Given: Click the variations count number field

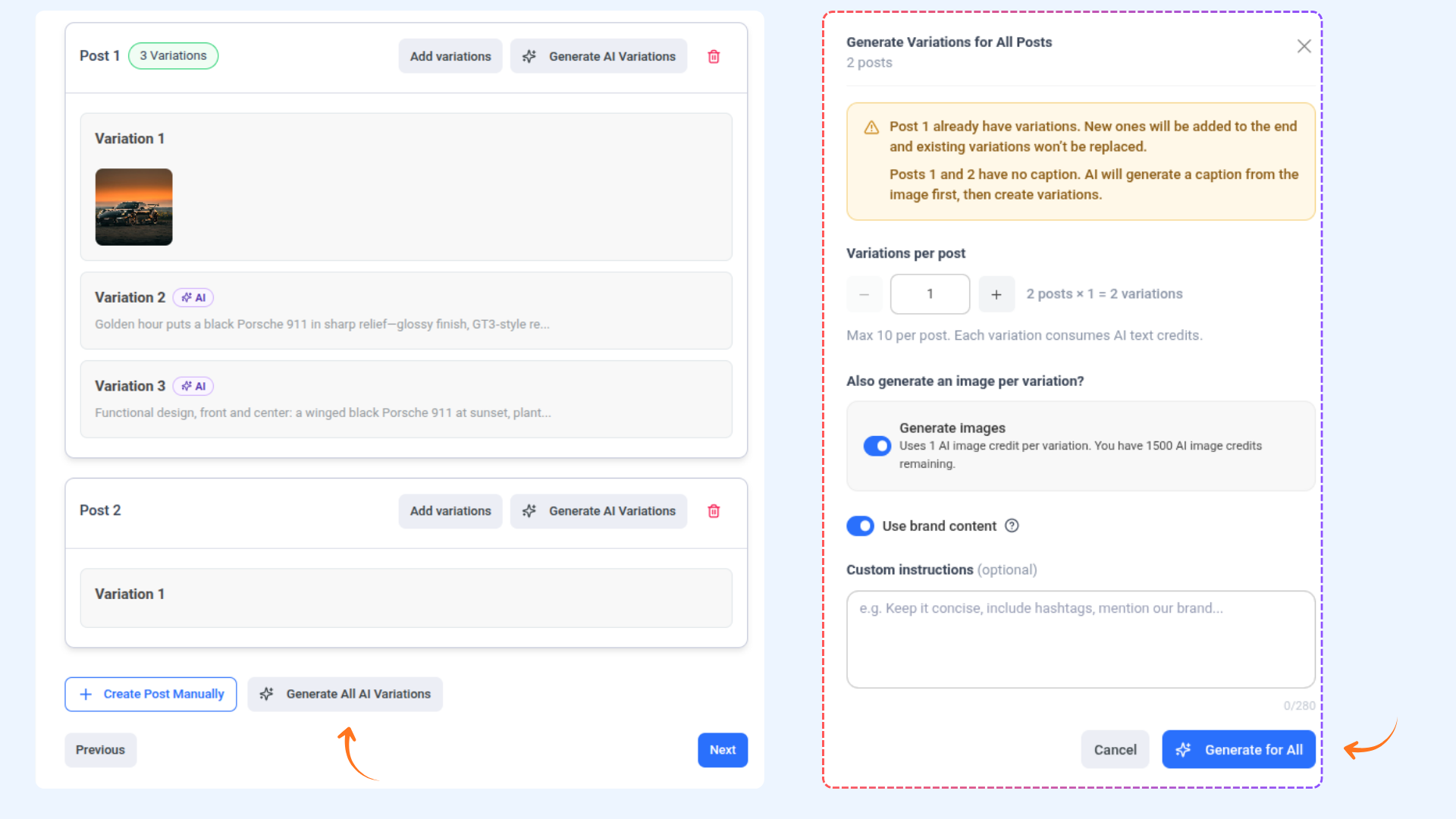Looking at the screenshot, I should (930, 294).
